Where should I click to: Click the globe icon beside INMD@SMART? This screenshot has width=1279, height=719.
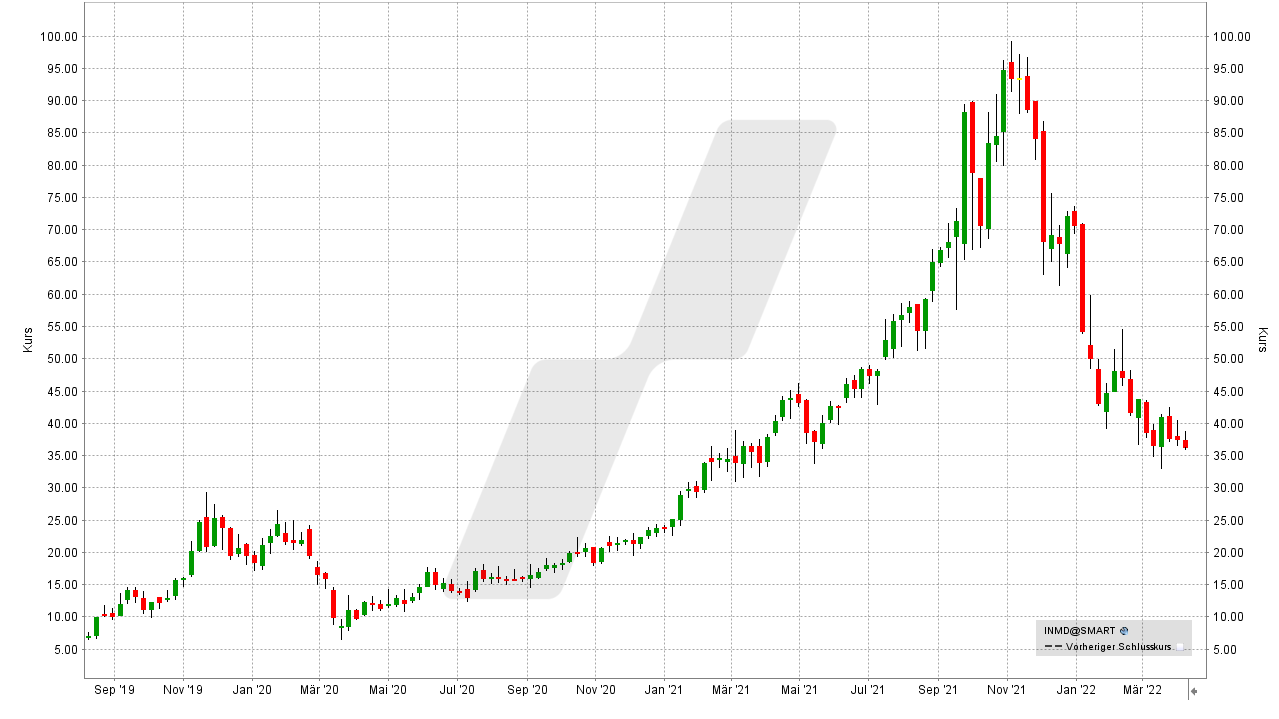coord(1124,631)
